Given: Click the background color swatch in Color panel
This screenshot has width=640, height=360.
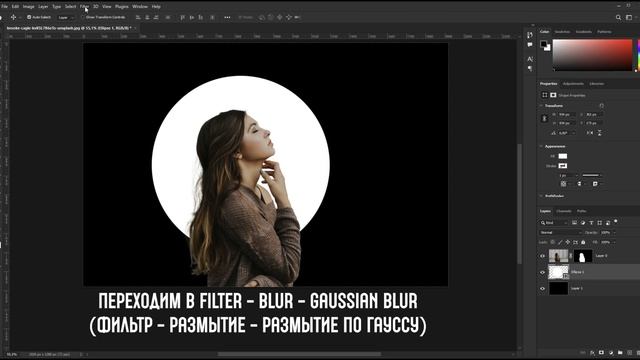Looking at the screenshot, I should click(548, 48).
